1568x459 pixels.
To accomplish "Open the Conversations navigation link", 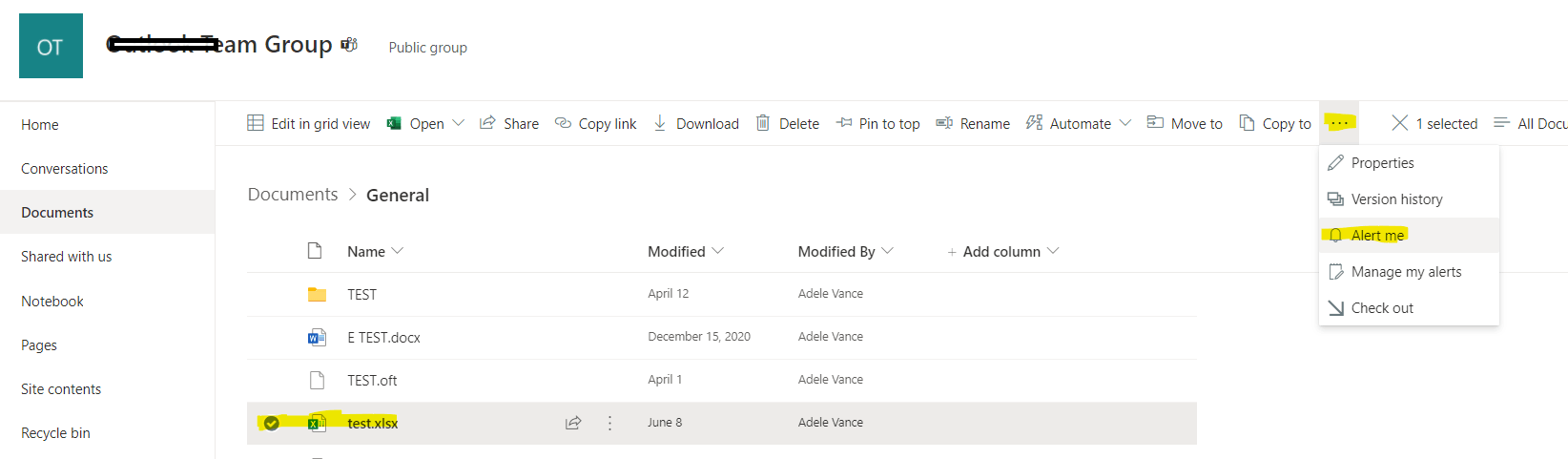I will click(x=65, y=169).
